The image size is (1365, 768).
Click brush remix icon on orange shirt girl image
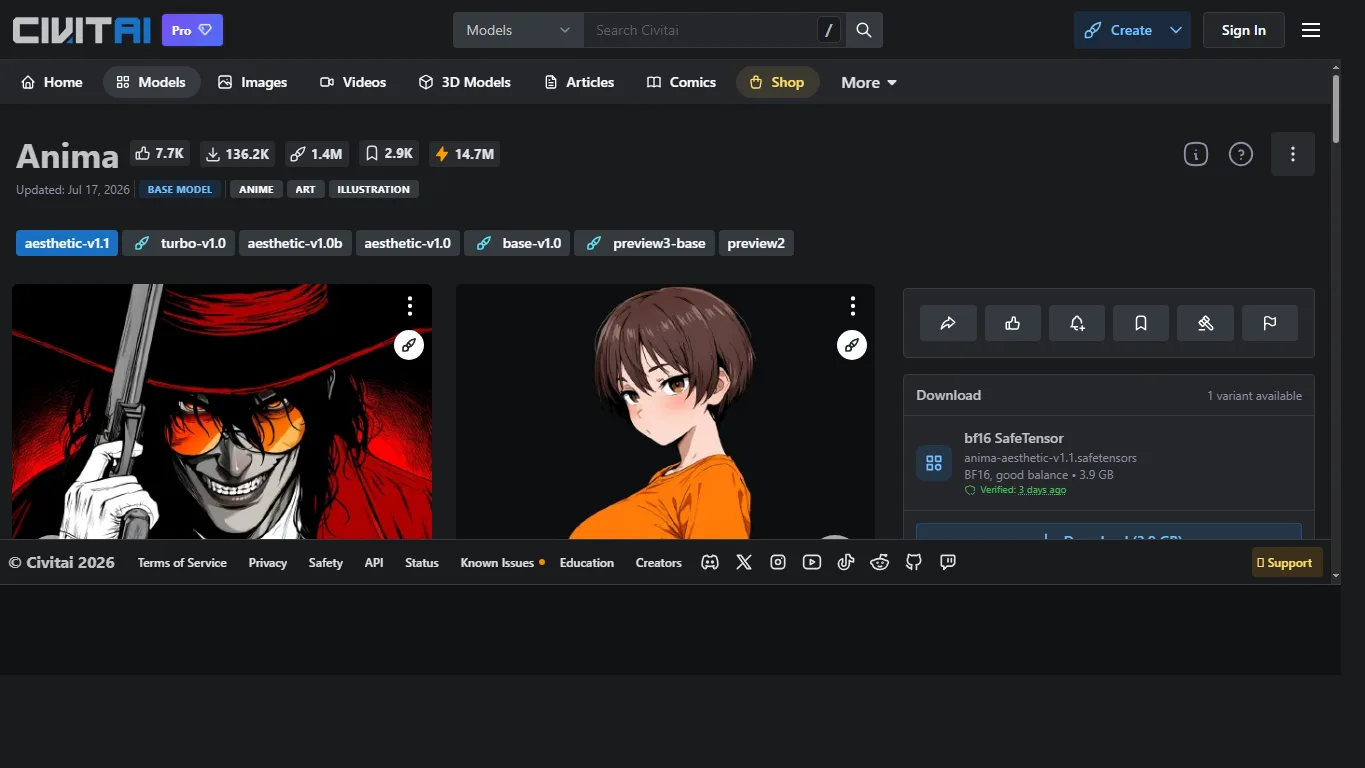(x=852, y=345)
